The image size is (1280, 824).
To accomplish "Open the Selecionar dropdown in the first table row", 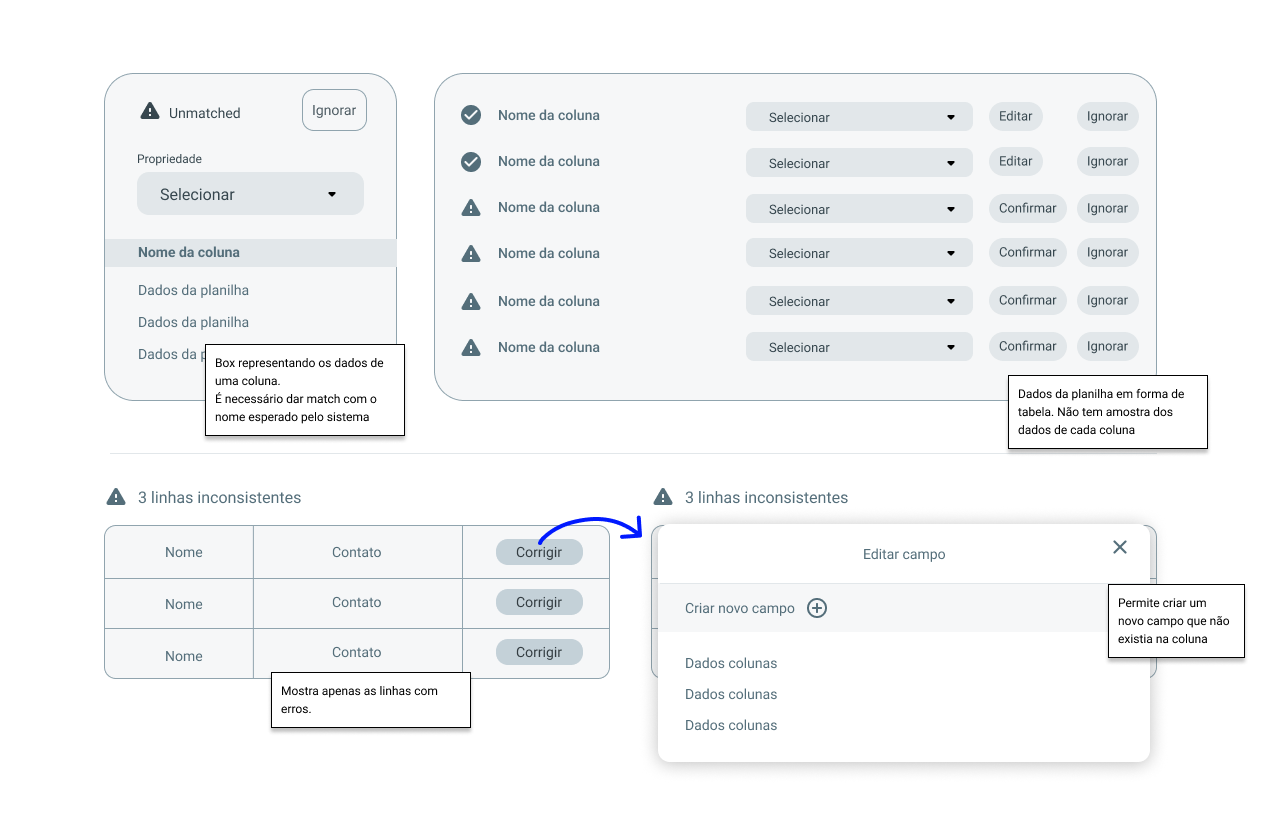I will tap(859, 117).
